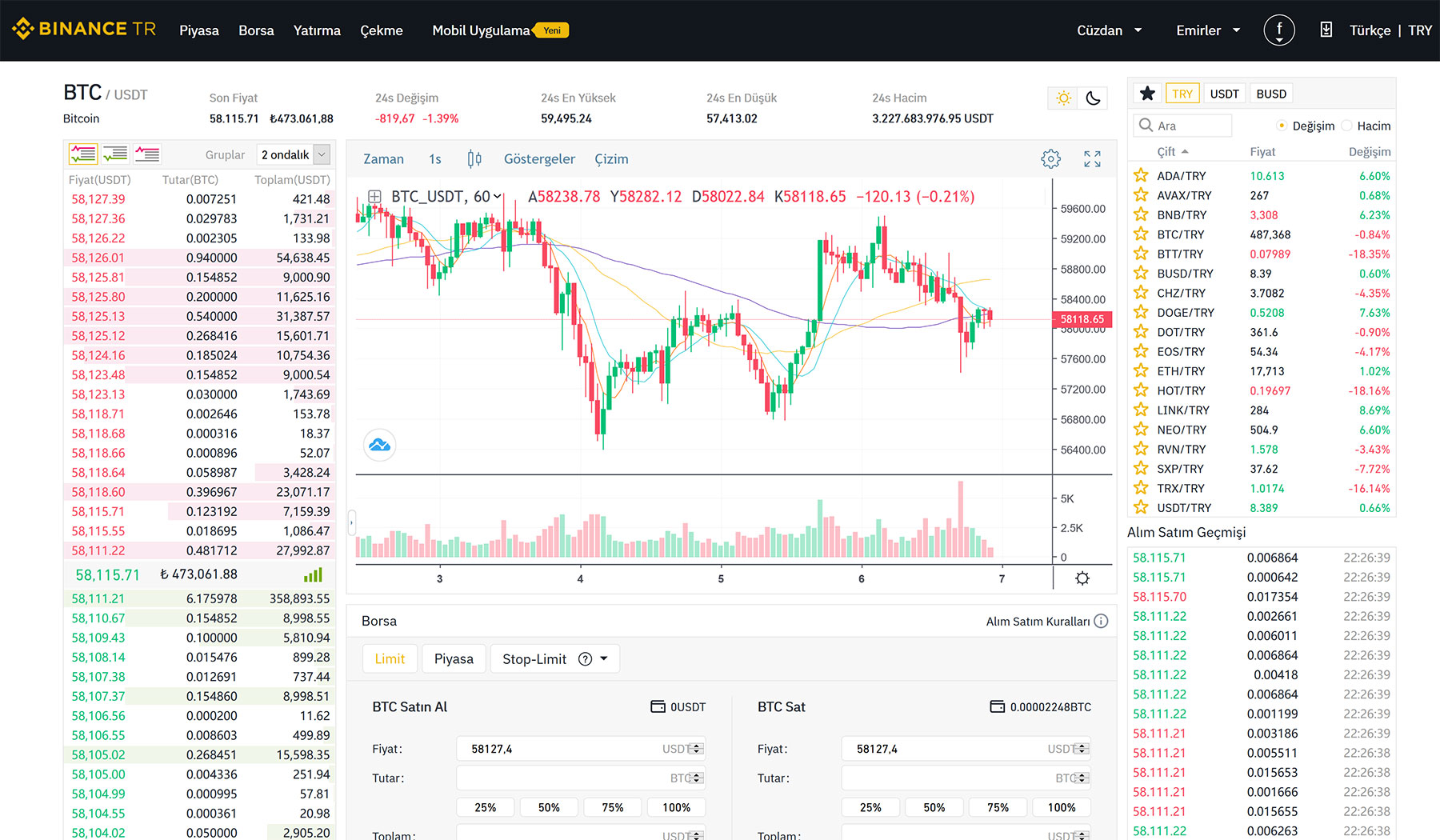This screenshot has width=1440, height=840.
Task: Show sell orders only order book view
Action: [147, 154]
